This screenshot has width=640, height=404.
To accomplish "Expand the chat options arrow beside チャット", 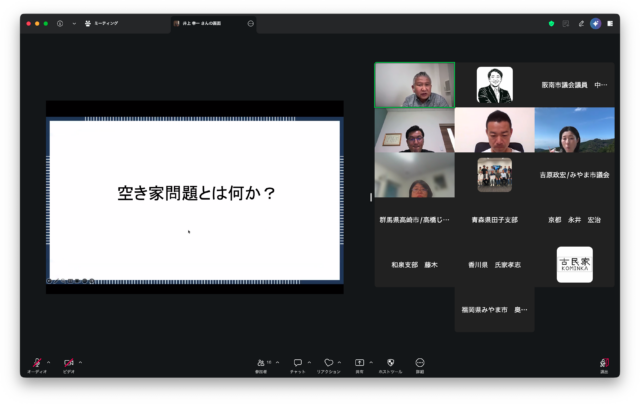I will 310,362.
